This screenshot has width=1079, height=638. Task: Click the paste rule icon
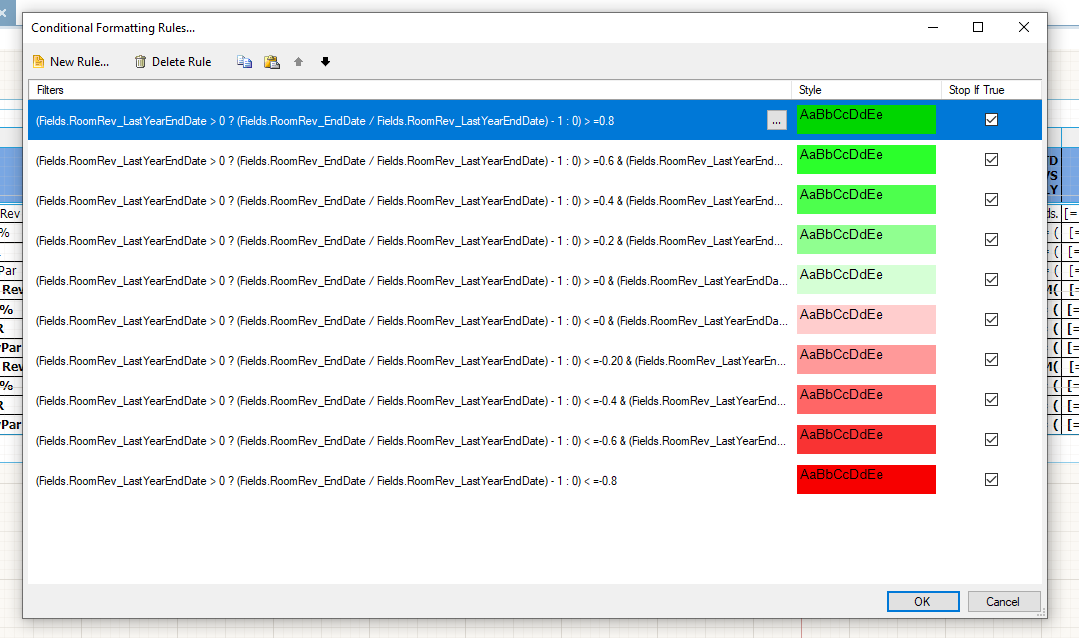point(272,62)
